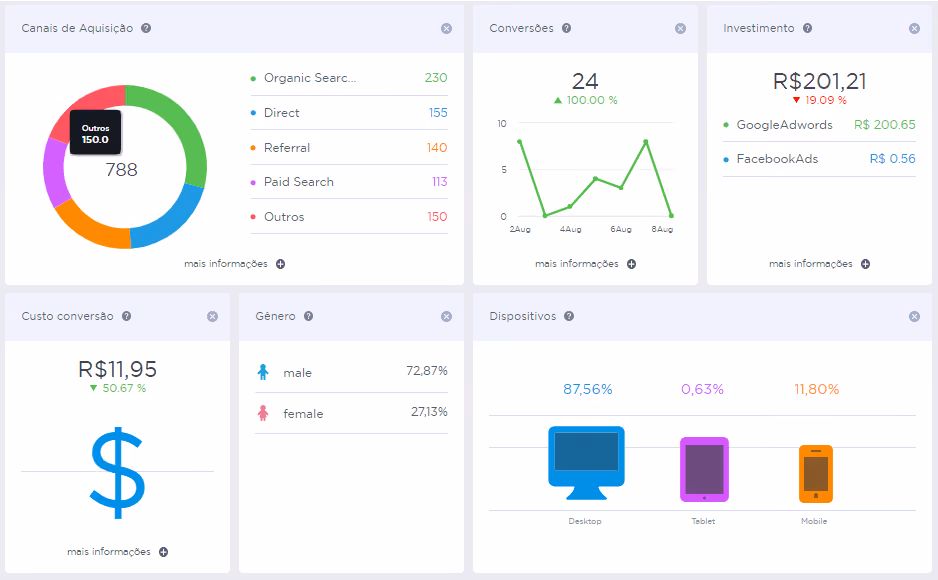The image size is (938, 580).
Task: Close the Conversões widget
Action: pyautogui.click(x=680, y=29)
